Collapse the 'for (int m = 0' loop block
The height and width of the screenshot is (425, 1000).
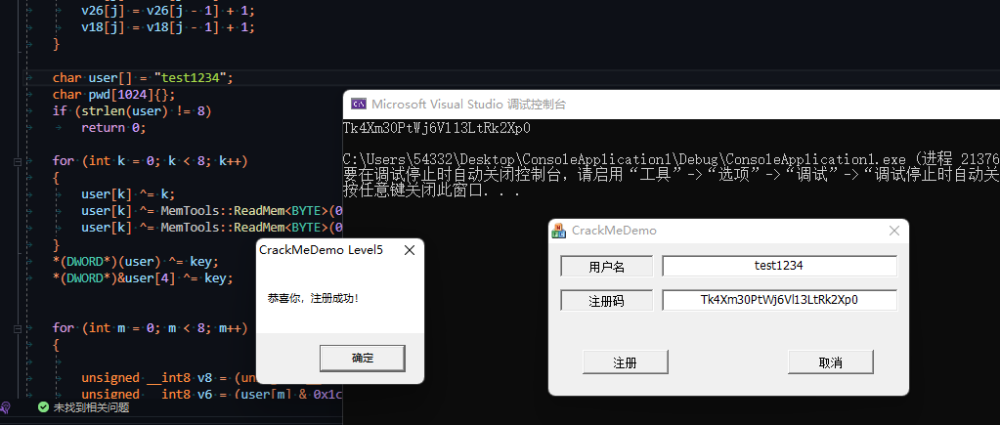(17, 328)
